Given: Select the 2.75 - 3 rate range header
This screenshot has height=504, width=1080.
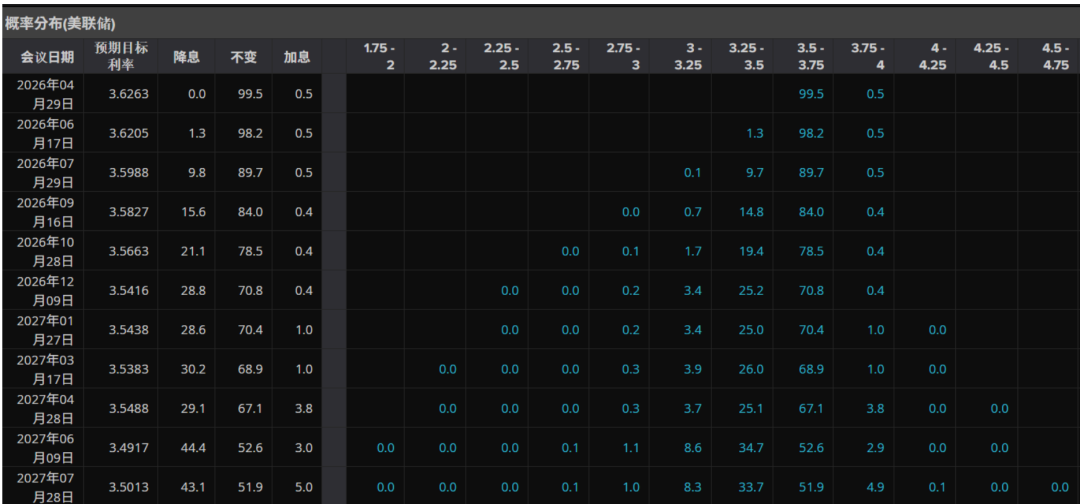Looking at the screenshot, I should coord(624,58).
